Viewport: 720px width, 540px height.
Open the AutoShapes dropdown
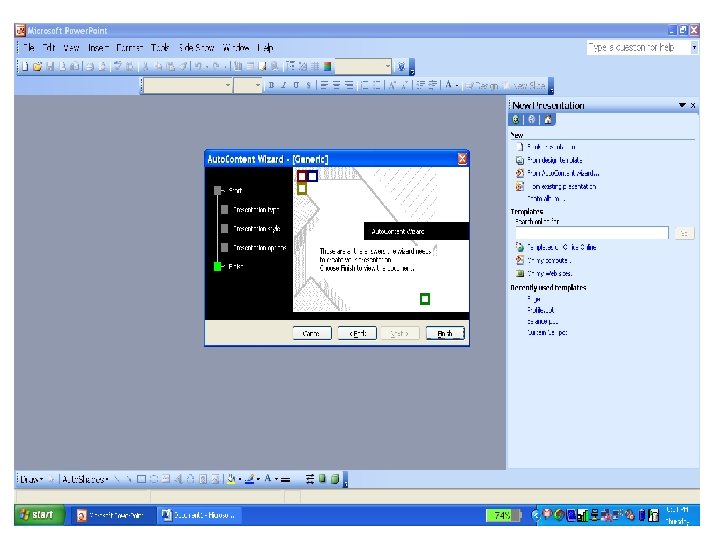[85, 480]
